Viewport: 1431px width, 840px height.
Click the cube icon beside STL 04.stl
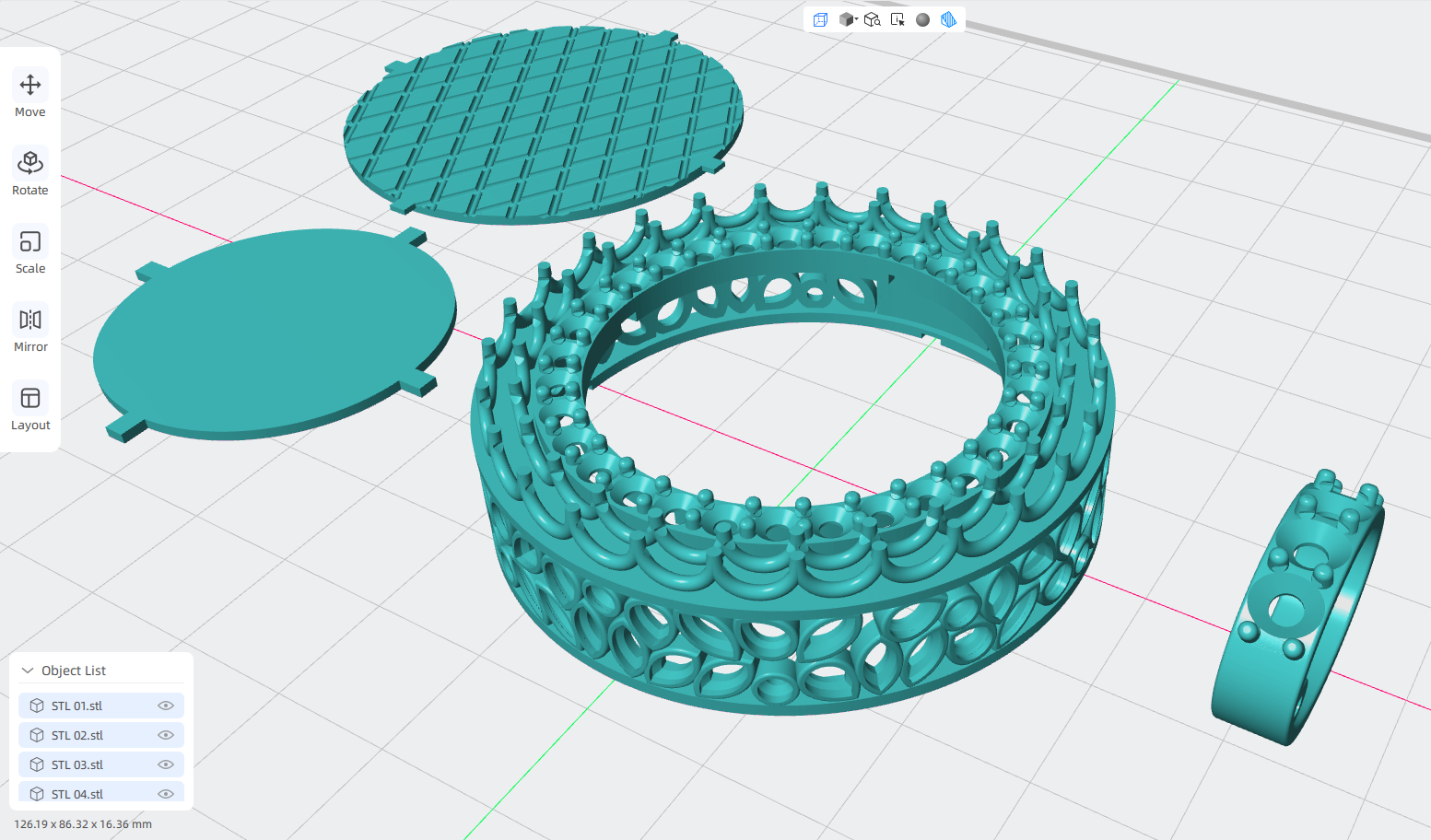(x=37, y=794)
